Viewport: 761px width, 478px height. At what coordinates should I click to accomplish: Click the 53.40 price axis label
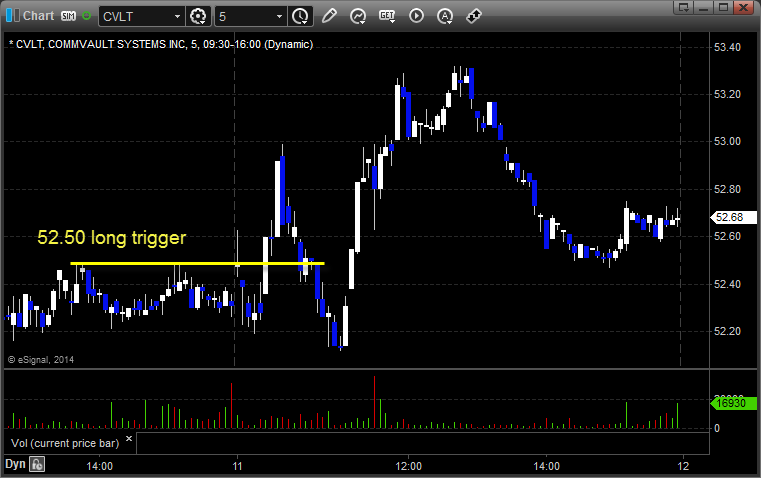[x=727, y=47]
